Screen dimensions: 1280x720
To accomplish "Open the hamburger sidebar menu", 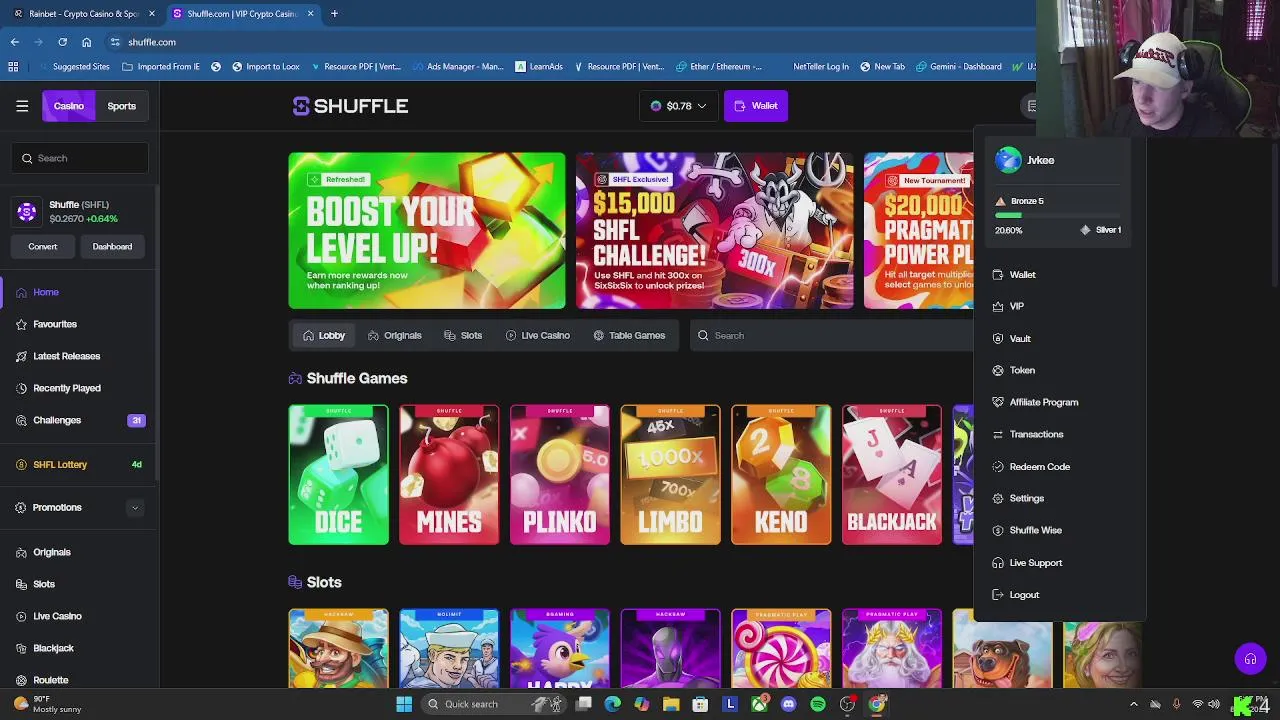I will (22, 106).
